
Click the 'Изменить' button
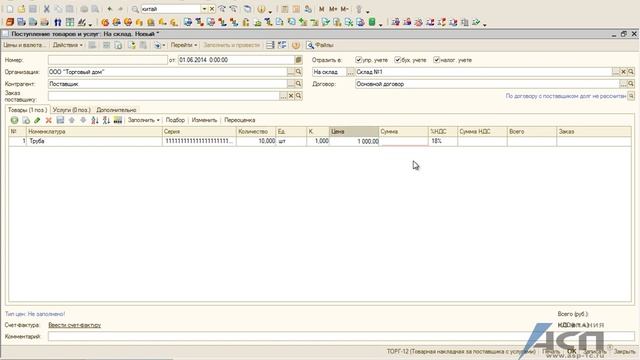(x=204, y=120)
